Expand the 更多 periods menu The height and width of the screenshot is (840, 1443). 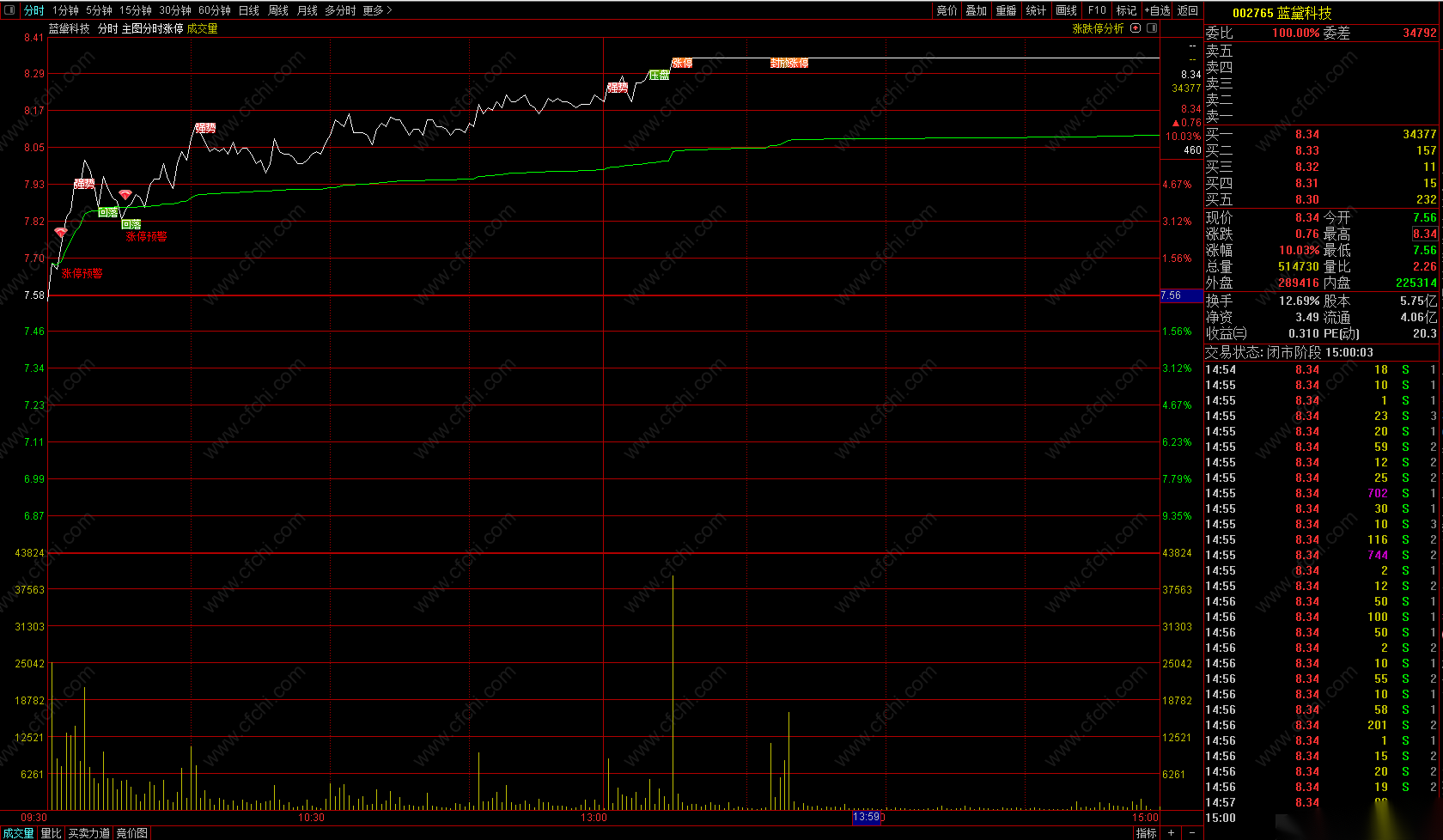(x=377, y=10)
